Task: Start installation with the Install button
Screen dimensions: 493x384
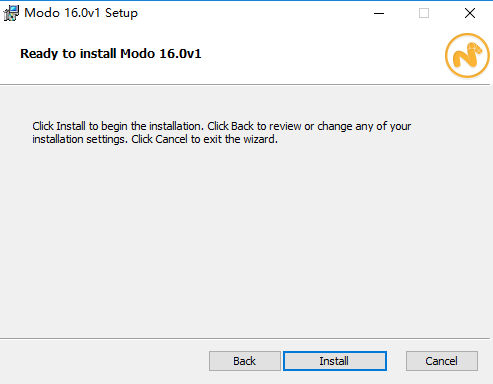Action: [x=335, y=361]
